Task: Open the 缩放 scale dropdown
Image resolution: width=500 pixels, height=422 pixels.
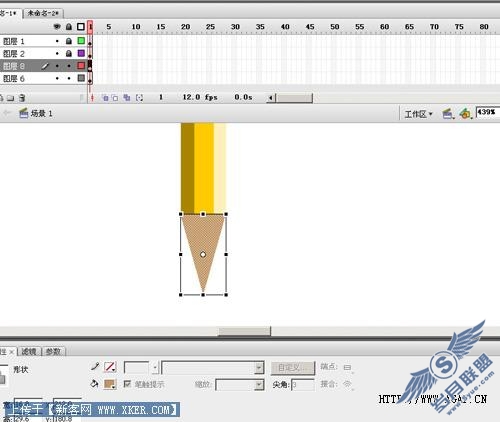Action: (x=240, y=385)
